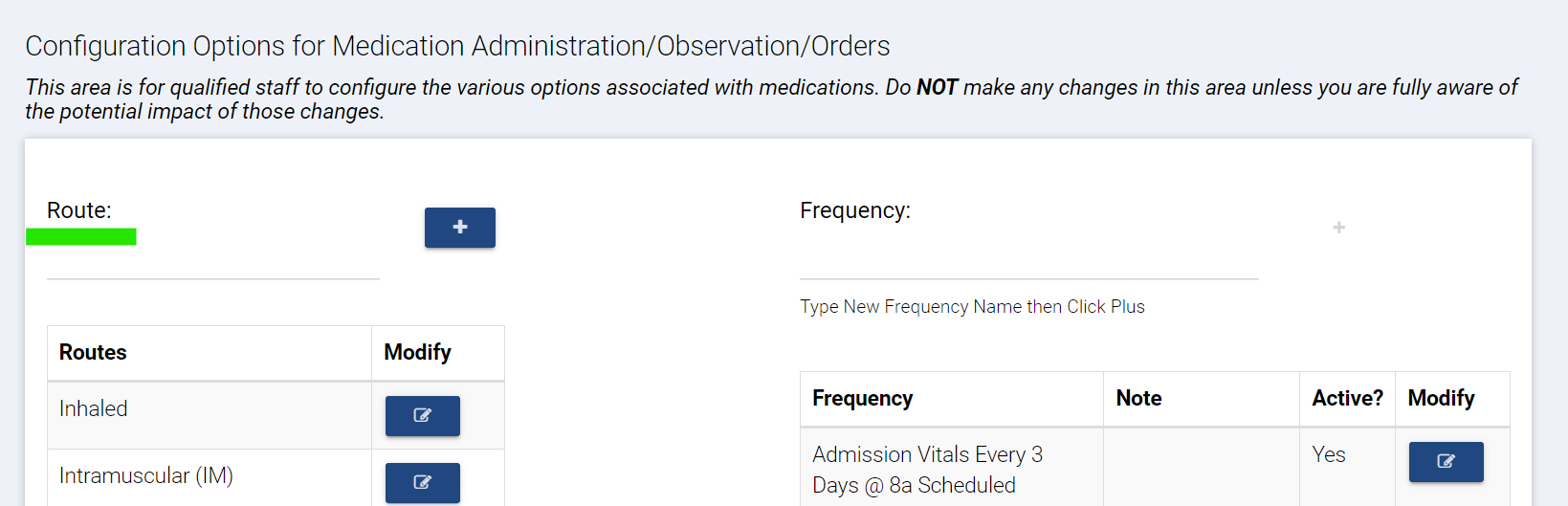The width and height of the screenshot is (1568, 506).
Task: Modify the Admission Vitals frequency entry
Action: coord(1446,462)
